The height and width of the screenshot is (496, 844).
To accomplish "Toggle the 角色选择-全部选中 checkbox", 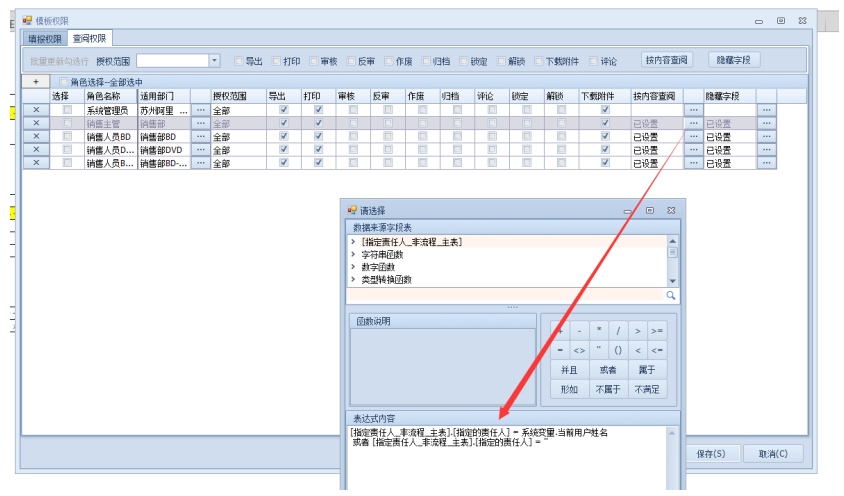I will point(65,82).
